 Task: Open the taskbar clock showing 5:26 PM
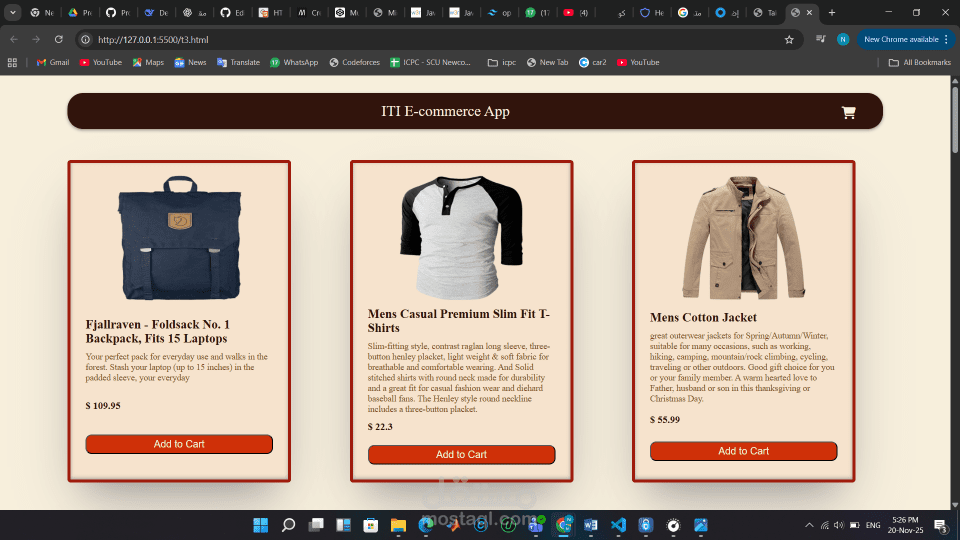(905, 525)
